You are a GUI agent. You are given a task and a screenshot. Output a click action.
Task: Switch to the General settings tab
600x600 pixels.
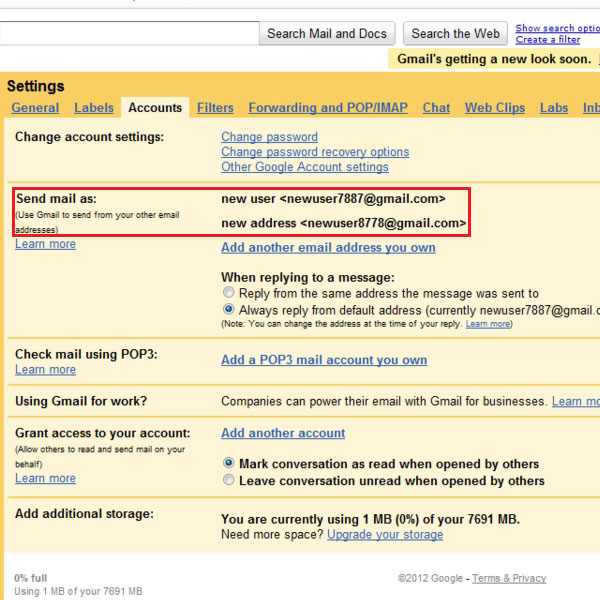tap(35, 108)
